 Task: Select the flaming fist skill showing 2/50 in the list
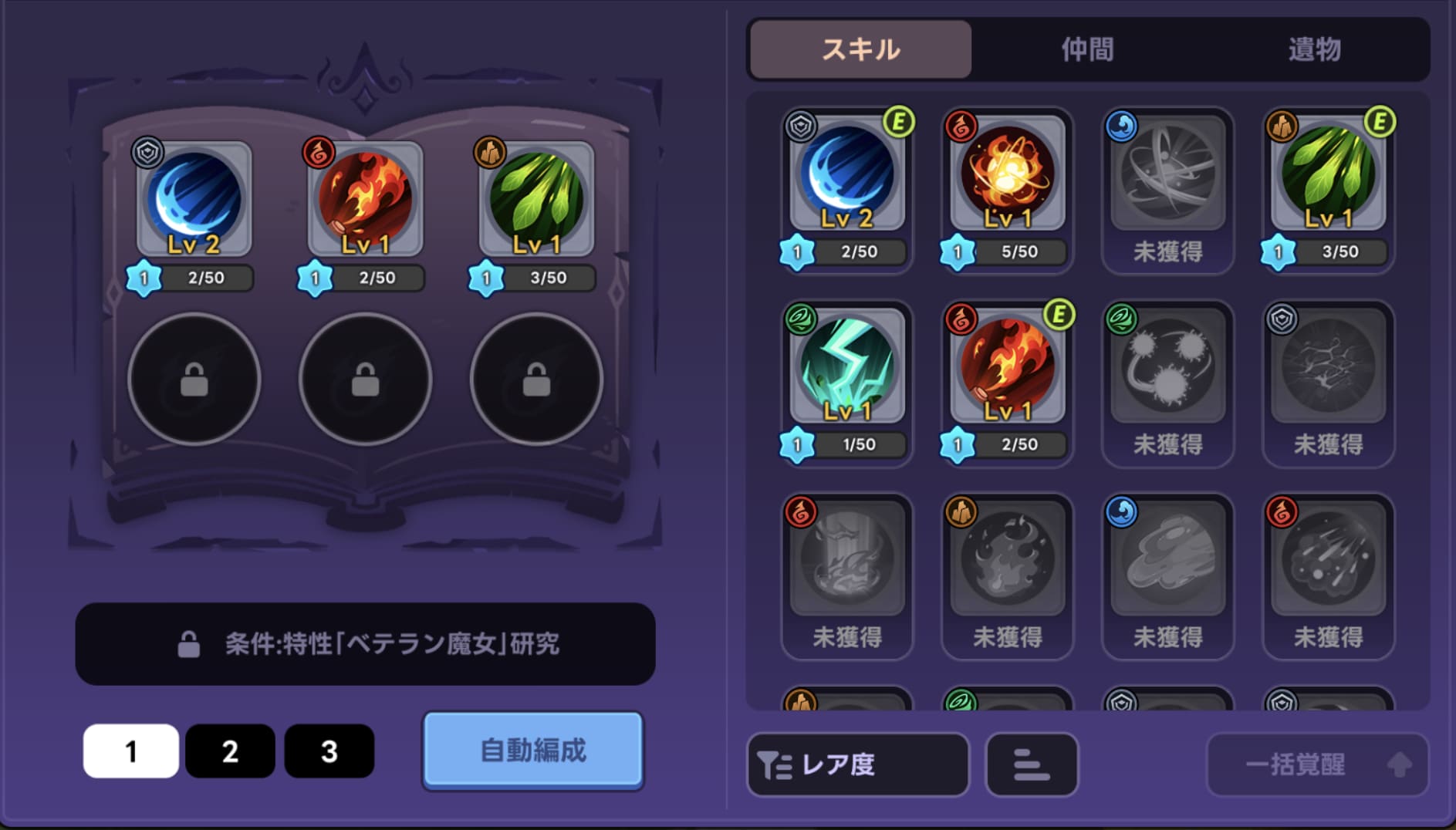1007,383
